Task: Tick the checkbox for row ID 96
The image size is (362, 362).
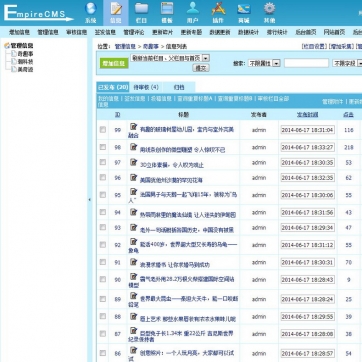Action: coord(103,178)
